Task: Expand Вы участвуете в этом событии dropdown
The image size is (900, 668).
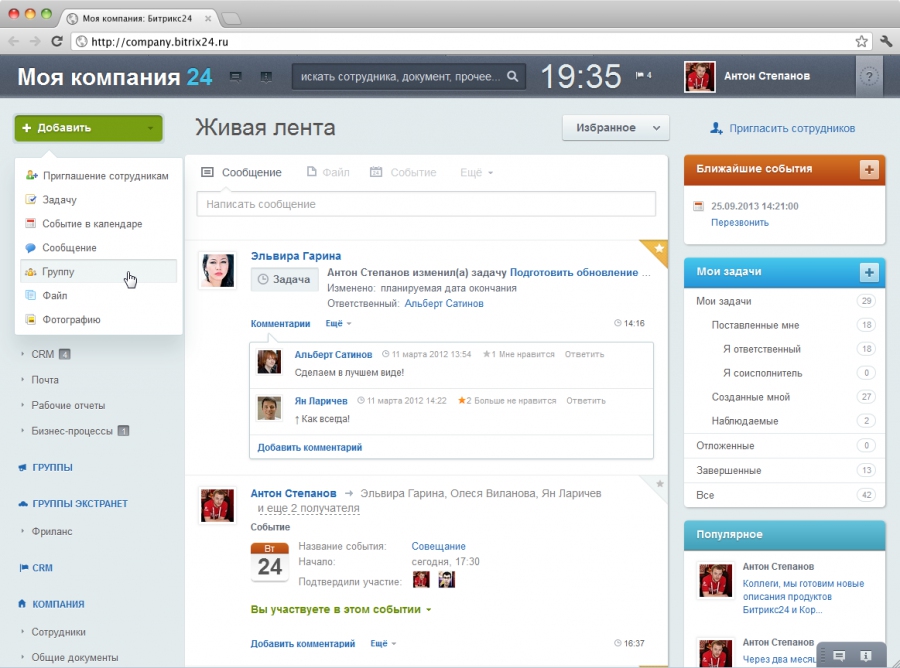Action: 340,609
